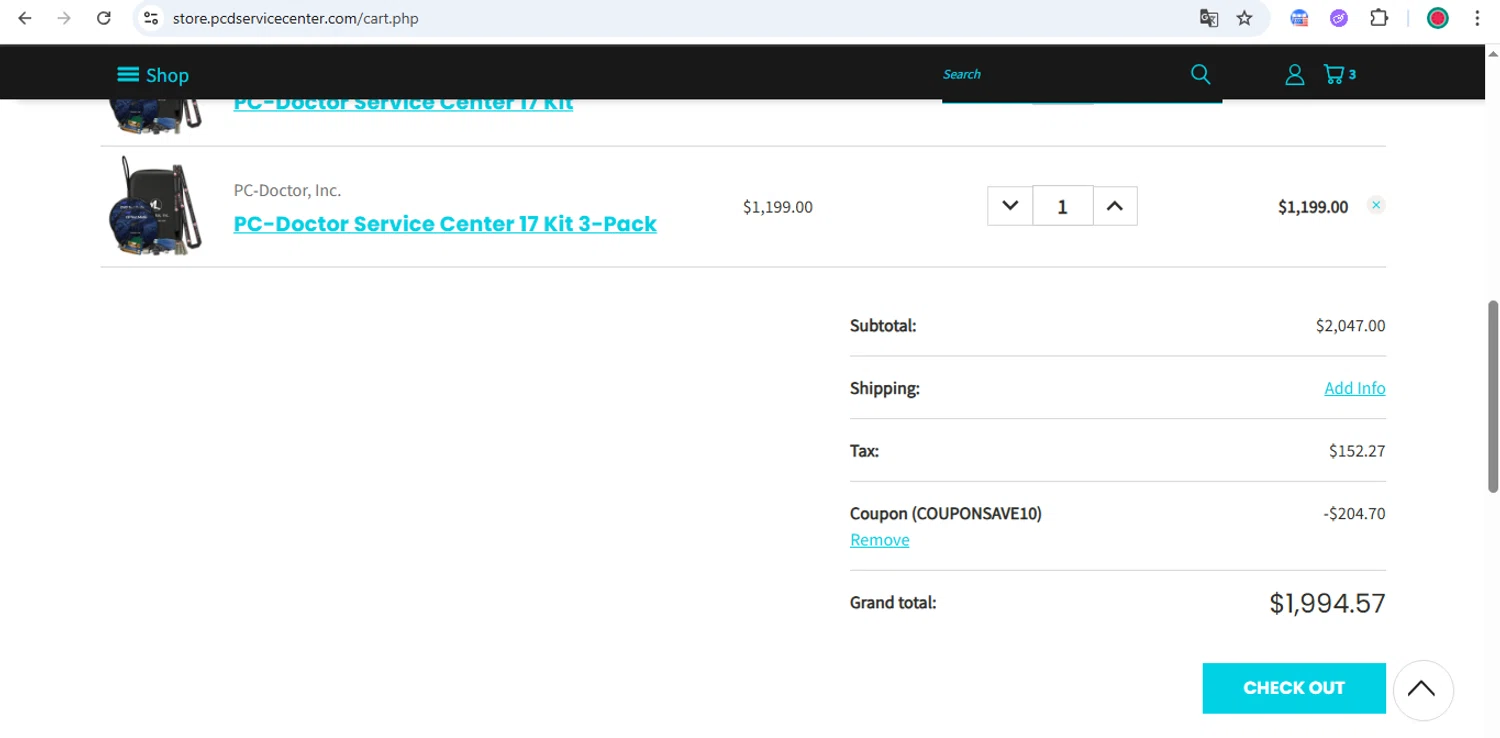Click Add Info for shipping
Viewport: 1500px width, 738px height.
pos(1355,388)
